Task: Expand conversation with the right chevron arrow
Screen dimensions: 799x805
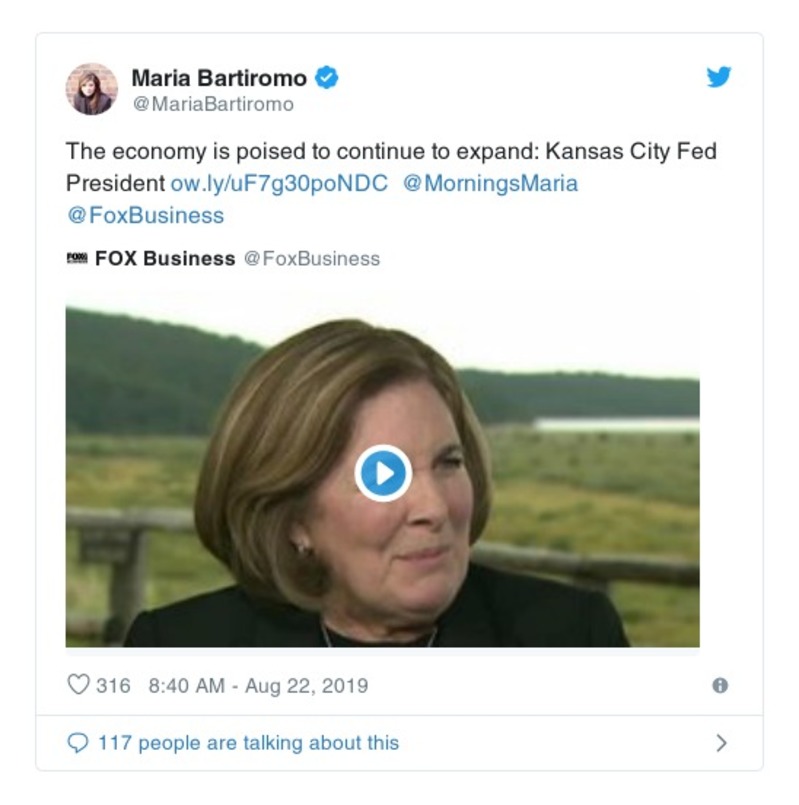Action: pyautogui.click(x=721, y=743)
